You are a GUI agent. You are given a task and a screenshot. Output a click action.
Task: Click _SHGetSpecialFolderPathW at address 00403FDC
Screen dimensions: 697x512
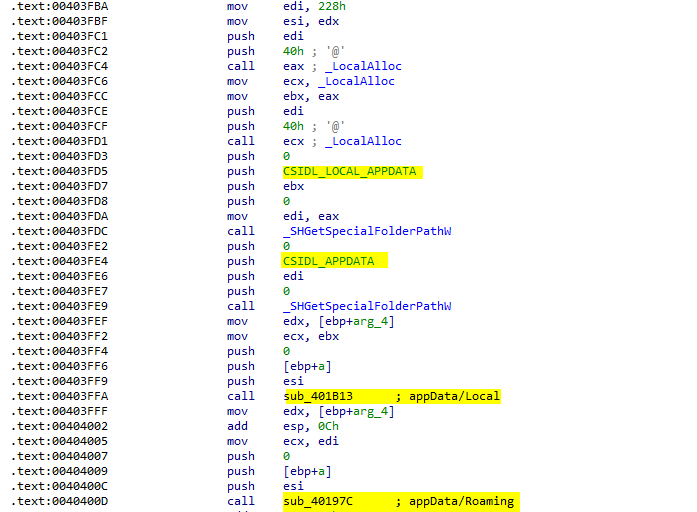pyautogui.click(x=367, y=232)
